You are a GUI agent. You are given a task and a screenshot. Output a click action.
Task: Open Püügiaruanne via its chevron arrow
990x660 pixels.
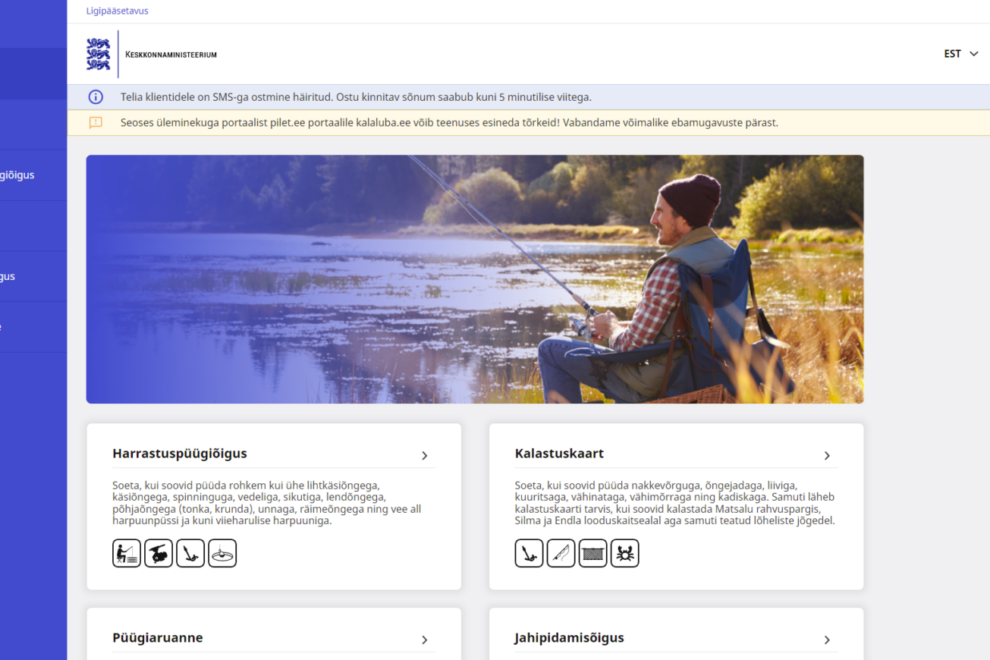click(424, 640)
